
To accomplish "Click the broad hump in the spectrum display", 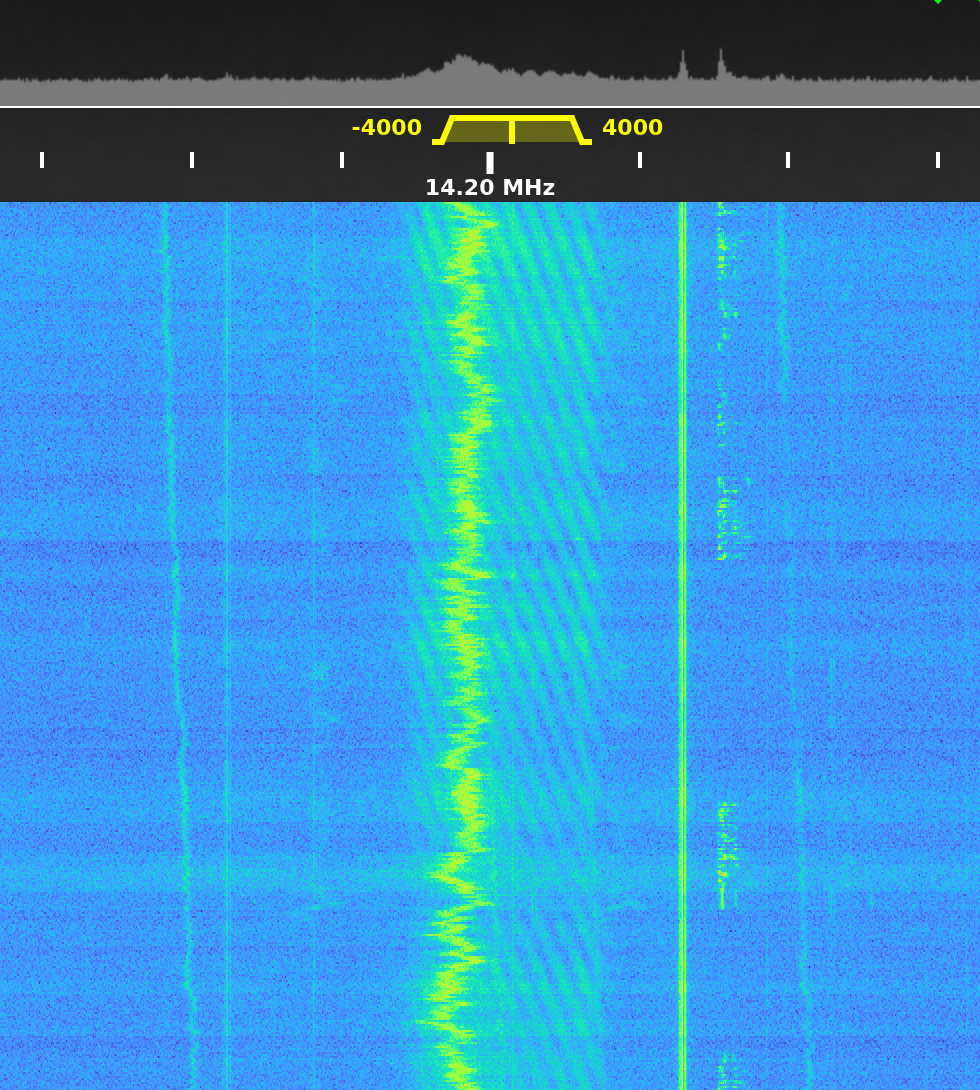I will click(x=462, y=68).
